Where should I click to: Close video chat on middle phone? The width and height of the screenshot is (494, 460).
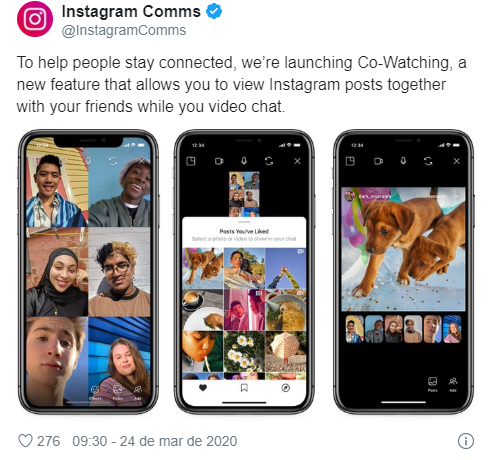click(297, 161)
